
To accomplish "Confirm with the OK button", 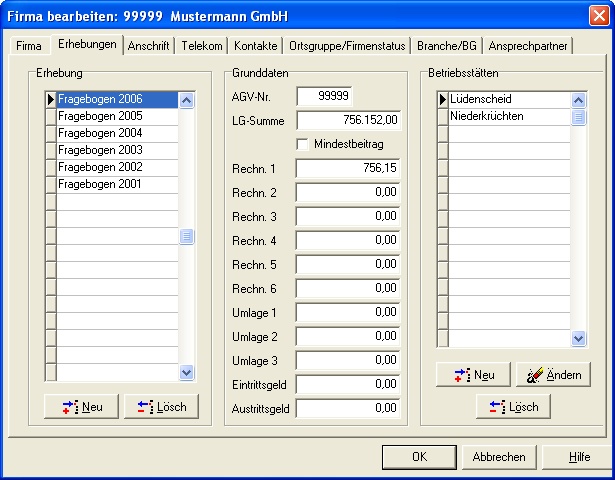I will 419,457.
